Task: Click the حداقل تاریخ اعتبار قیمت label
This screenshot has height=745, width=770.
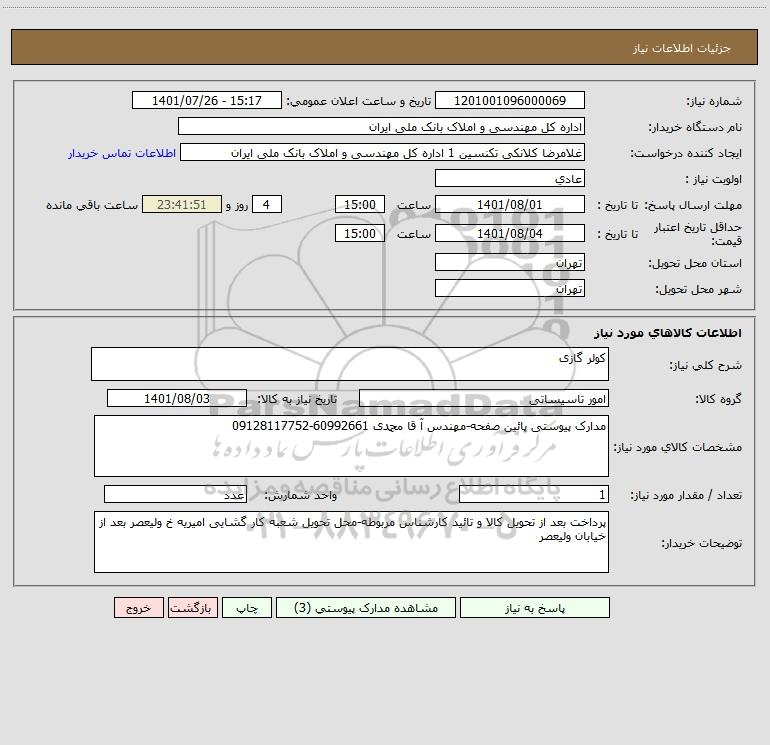Action: pos(697,234)
